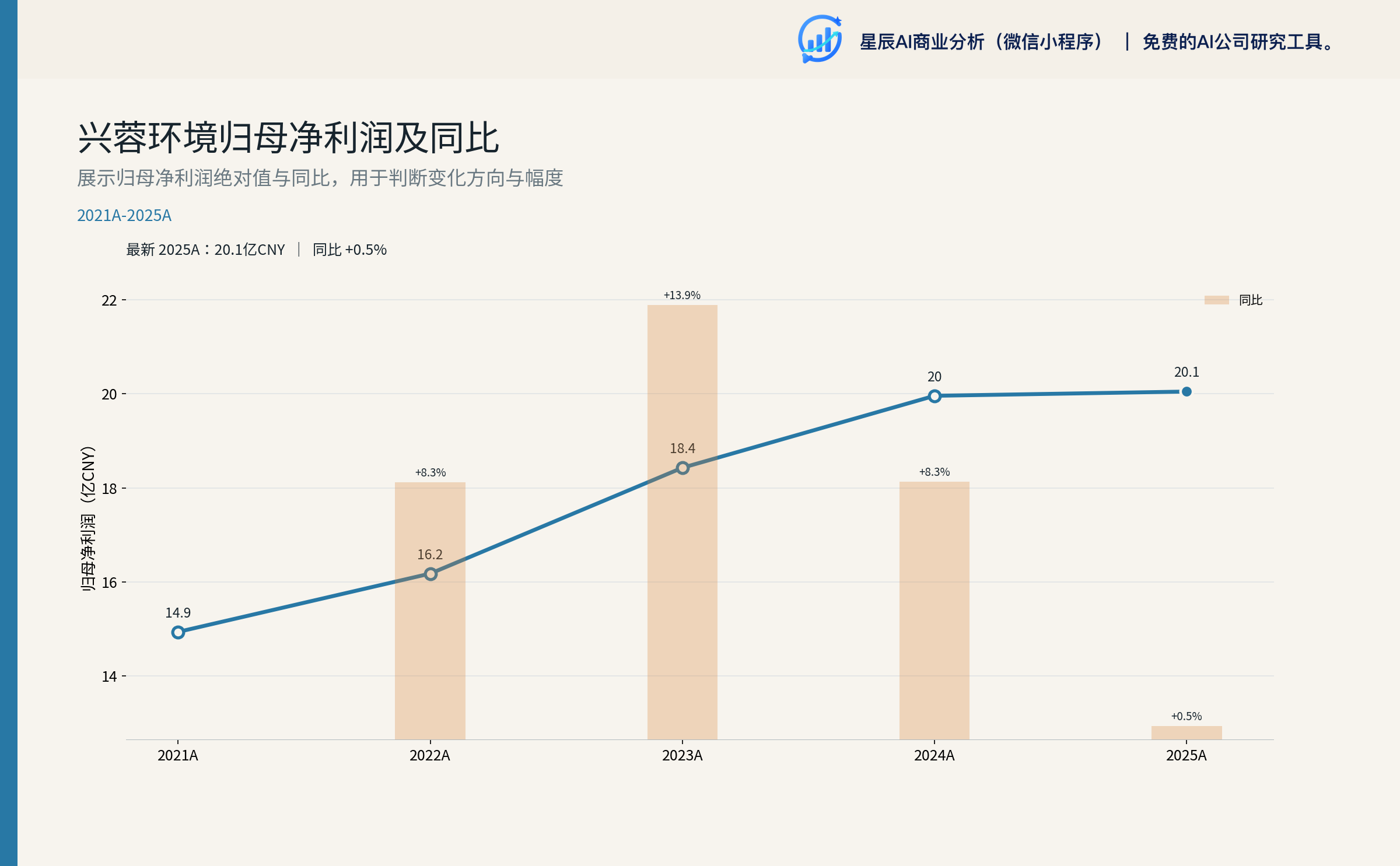Image resolution: width=1400 pixels, height=866 pixels.
Task: Click the 2024A line data point
Action: click(x=935, y=396)
